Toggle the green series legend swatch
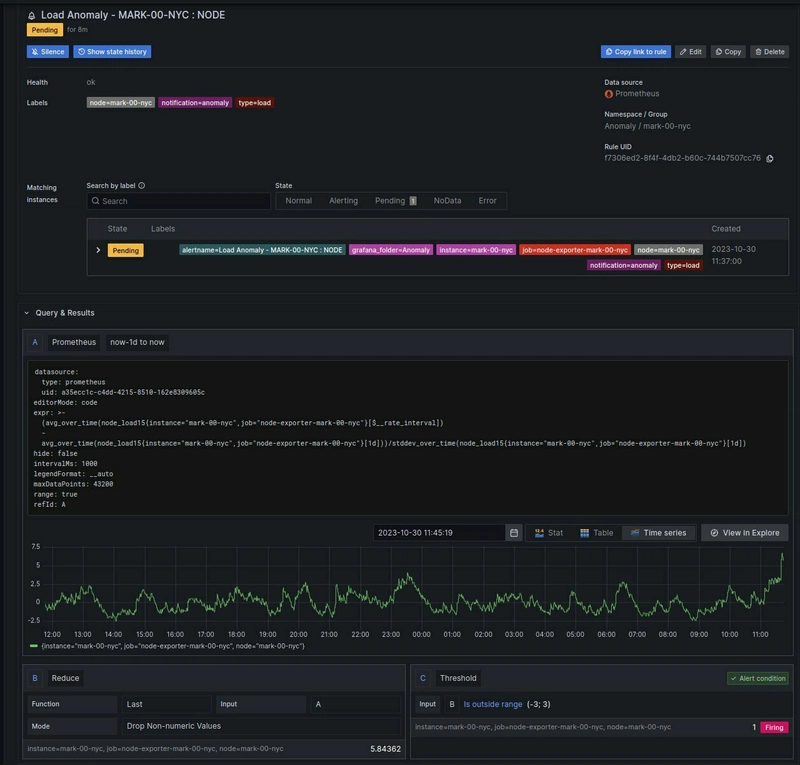The height and width of the screenshot is (765, 800). coord(36,646)
